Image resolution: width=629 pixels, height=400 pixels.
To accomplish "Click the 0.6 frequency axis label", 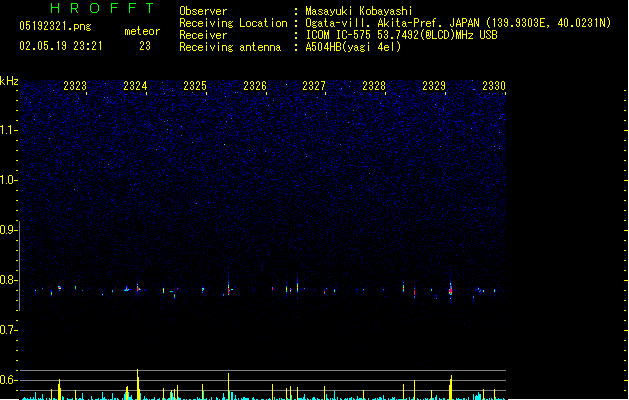I will coord(7,380).
